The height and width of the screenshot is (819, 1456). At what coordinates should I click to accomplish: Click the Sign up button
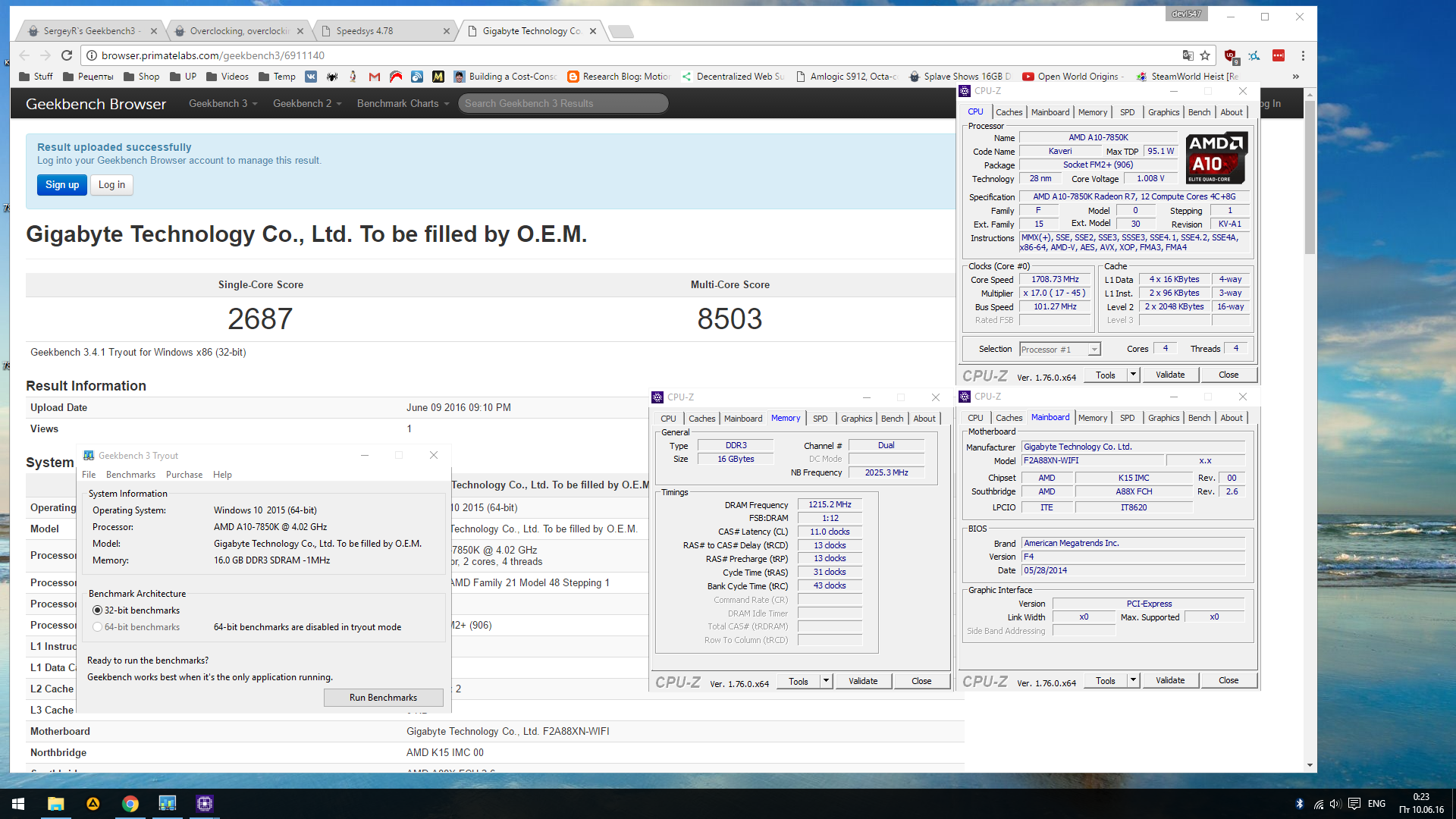62,185
